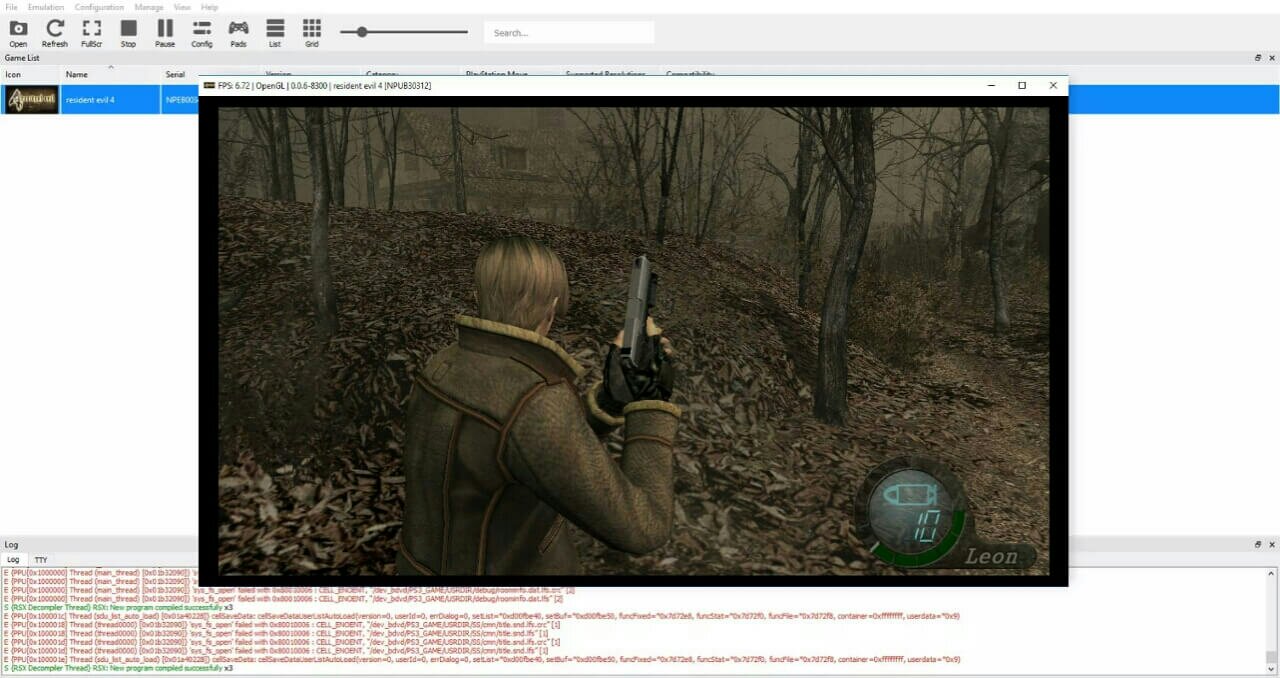Screen dimensions: 1280x678
Task: Select the Log tab in Log panel
Action: coord(13,560)
